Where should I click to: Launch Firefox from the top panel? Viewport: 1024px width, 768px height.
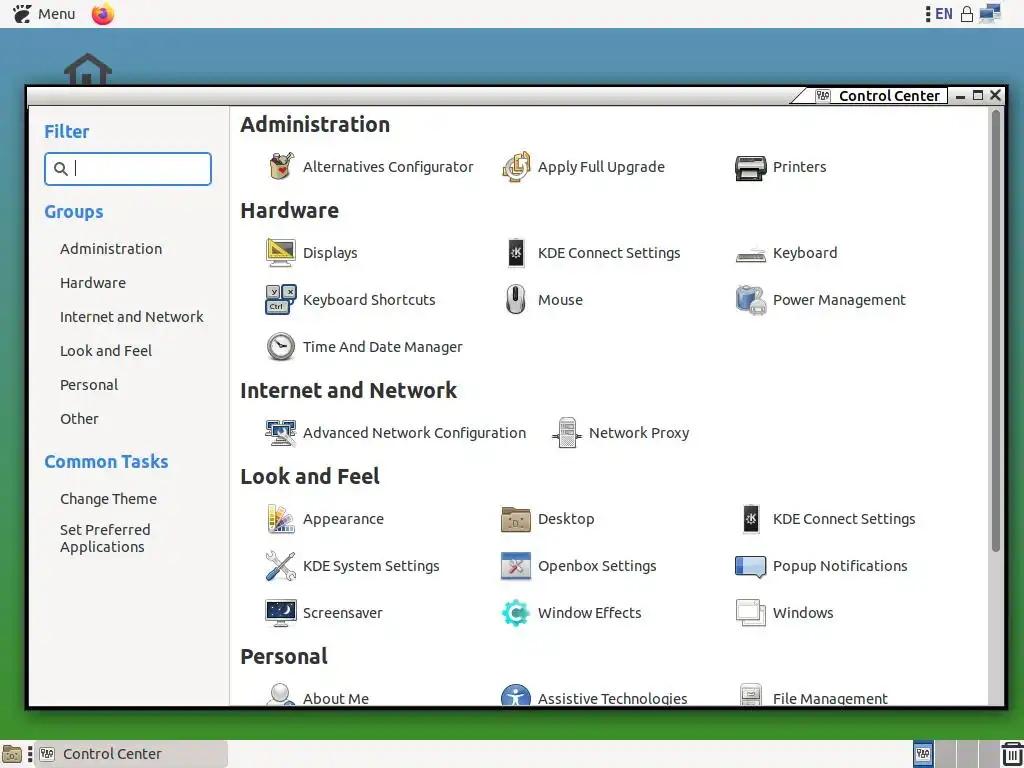coord(103,14)
